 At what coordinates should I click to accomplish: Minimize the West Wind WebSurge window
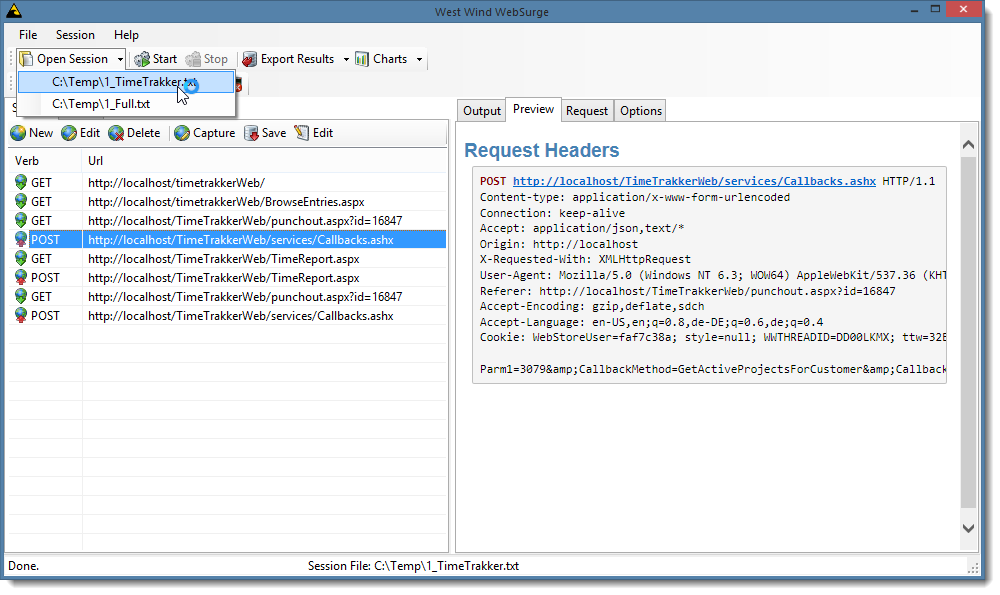(914, 10)
